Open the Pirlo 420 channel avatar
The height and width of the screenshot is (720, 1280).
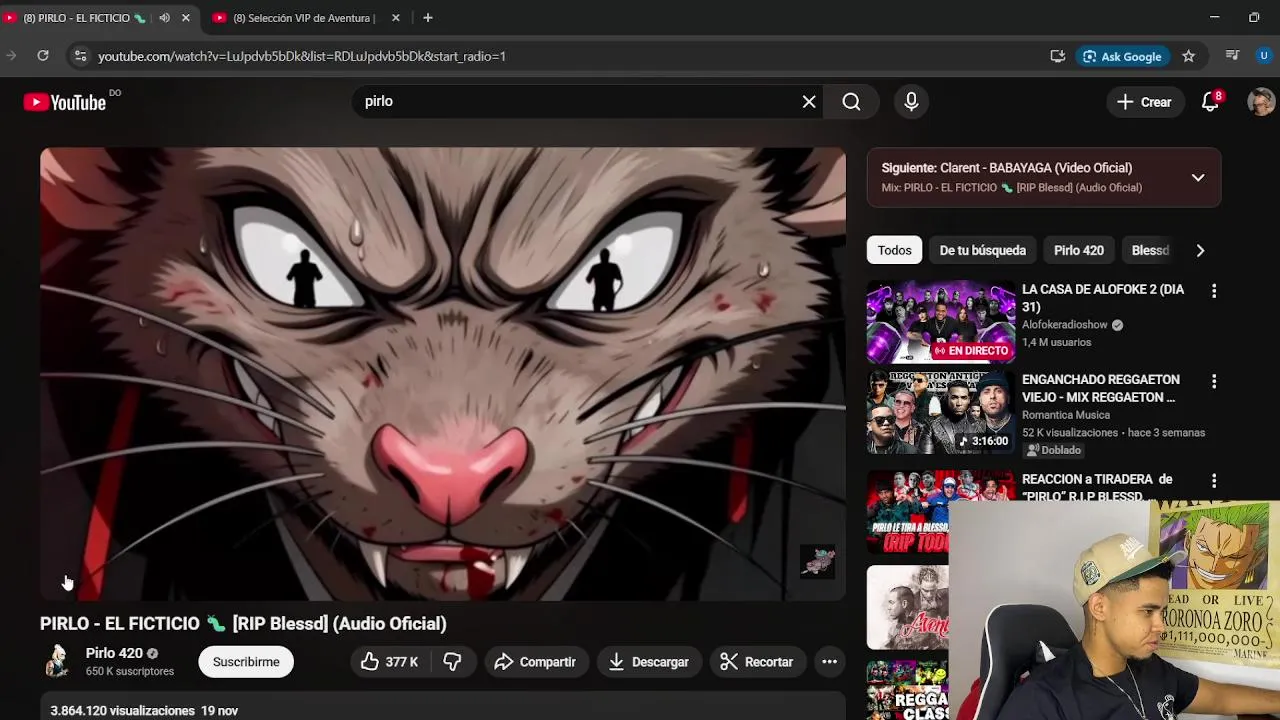click(x=57, y=661)
